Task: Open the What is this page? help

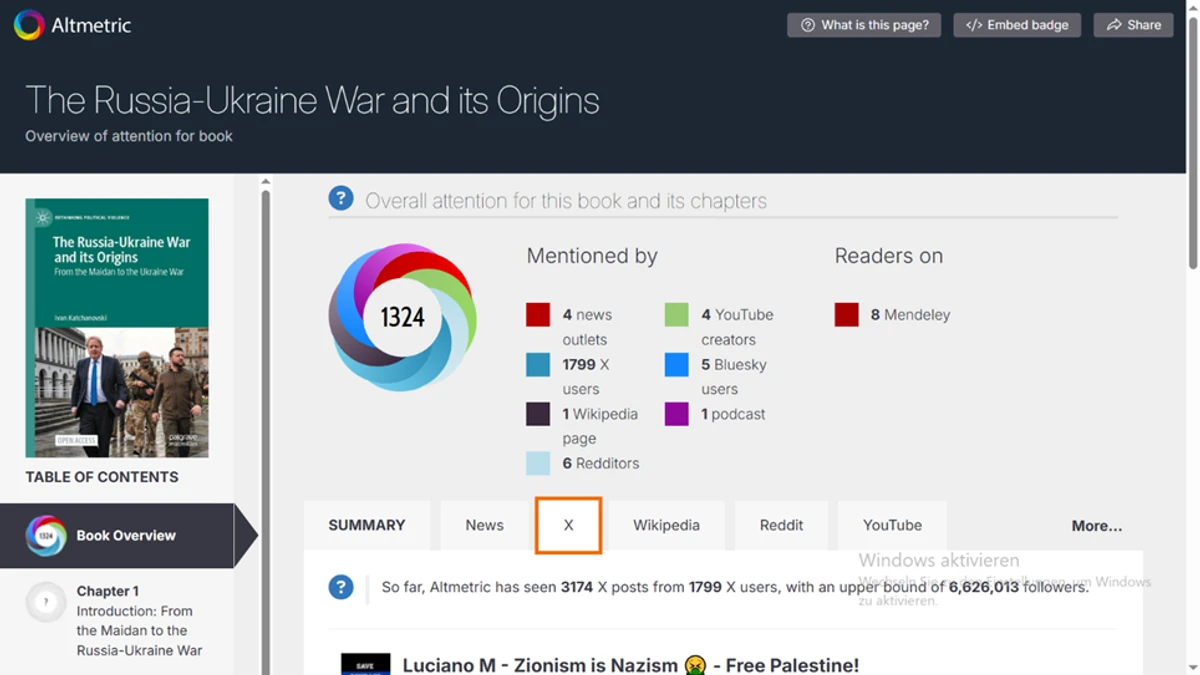Action: click(864, 25)
